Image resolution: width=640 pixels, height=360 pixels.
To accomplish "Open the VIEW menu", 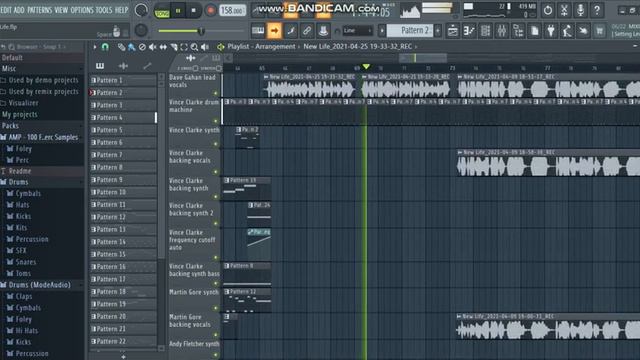I will click(x=61, y=10).
